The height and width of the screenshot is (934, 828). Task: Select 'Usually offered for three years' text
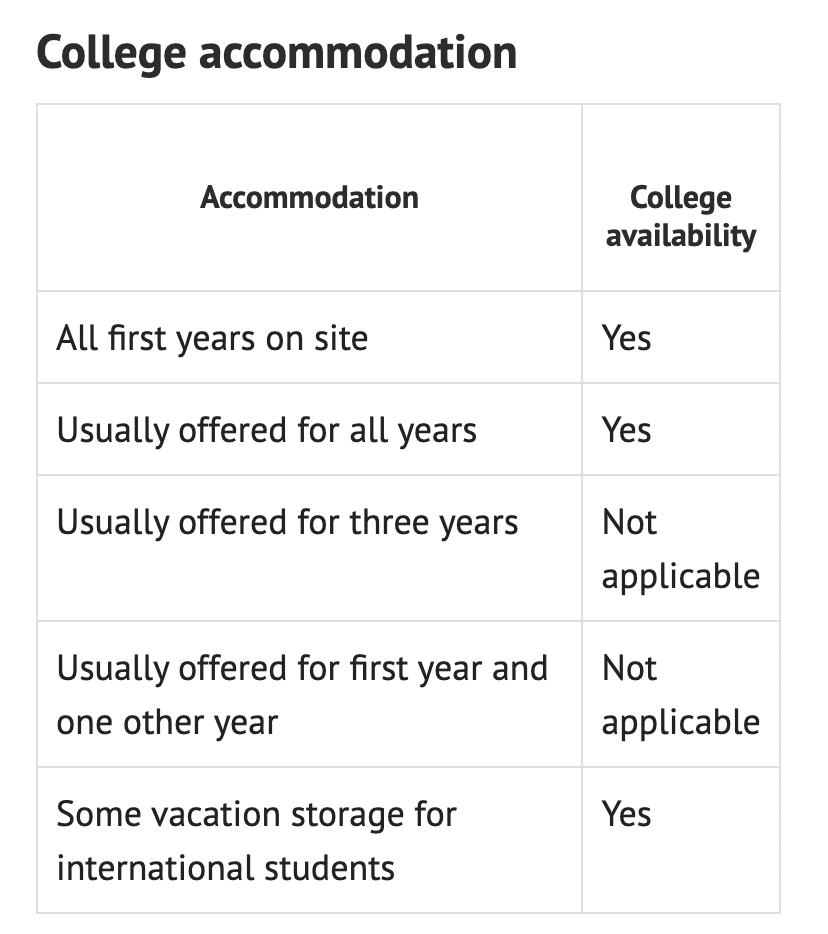288,522
